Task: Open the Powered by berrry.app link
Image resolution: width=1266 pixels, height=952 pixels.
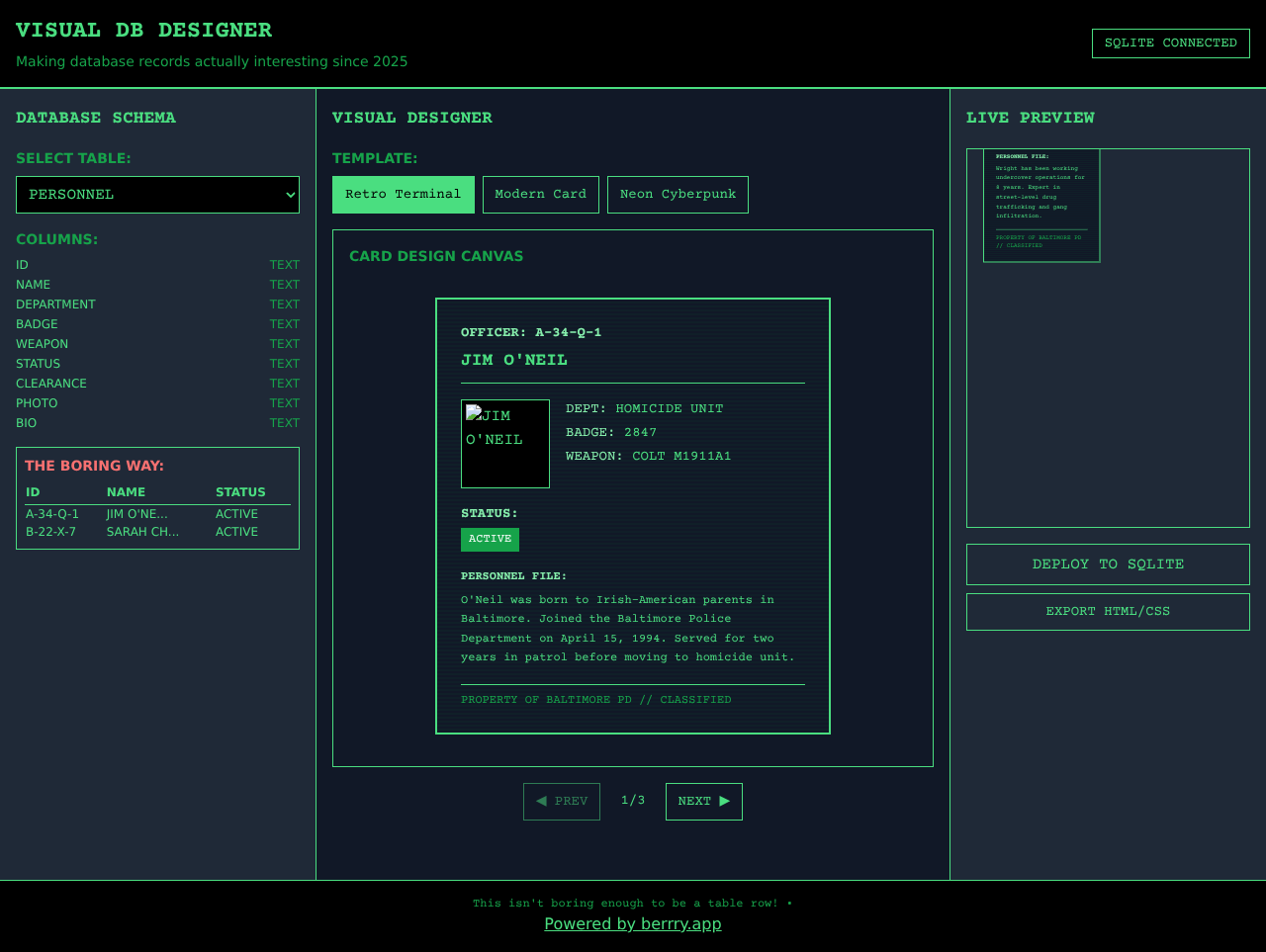Action: click(632, 923)
